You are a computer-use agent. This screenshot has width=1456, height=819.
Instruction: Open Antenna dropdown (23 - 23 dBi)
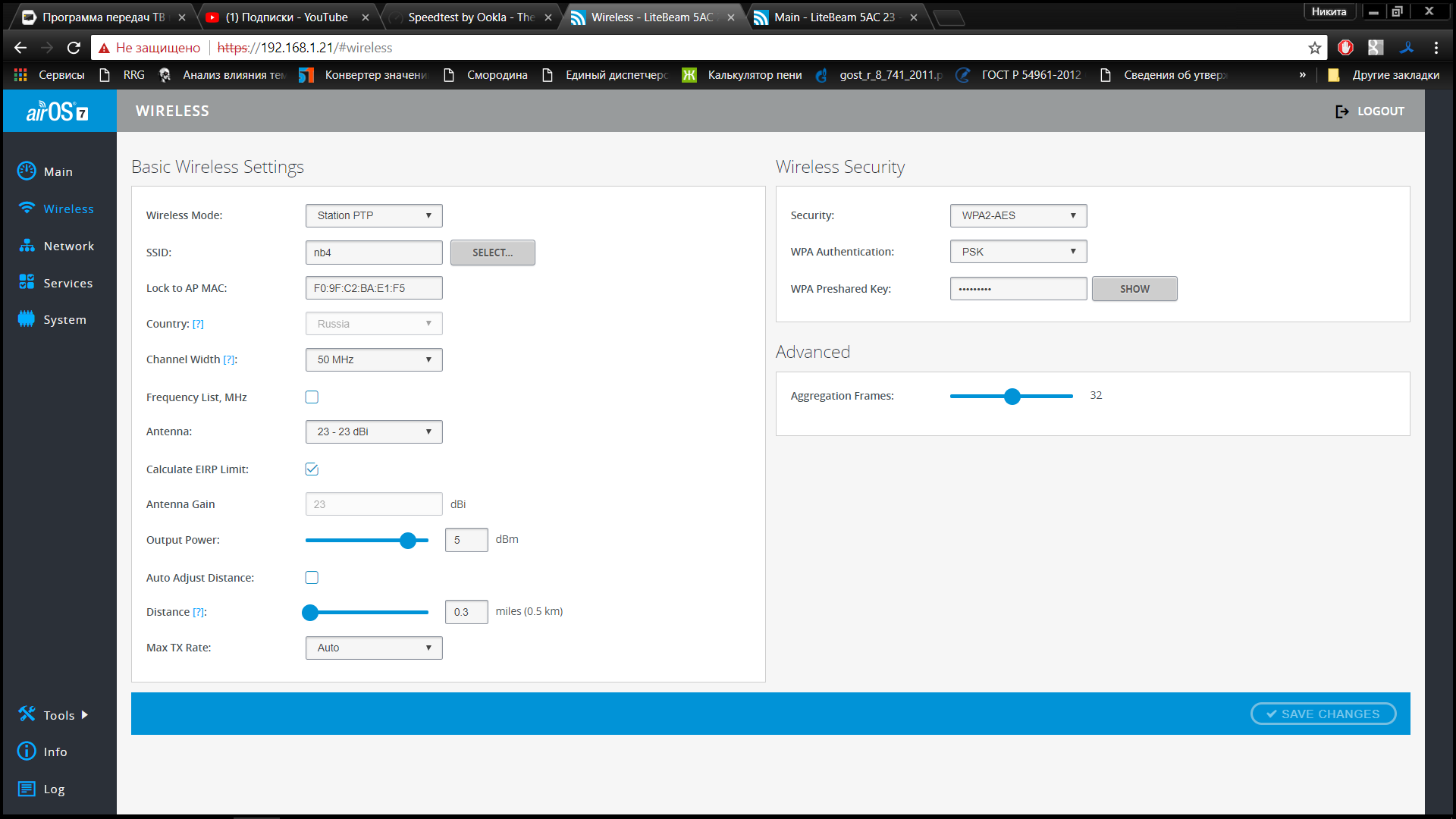(x=374, y=431)
